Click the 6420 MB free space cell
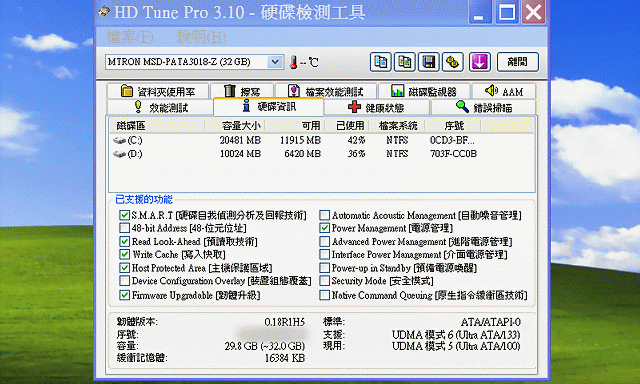Image resolution: width=640 pixels, height=384 pixels. (x=302, y=154)
